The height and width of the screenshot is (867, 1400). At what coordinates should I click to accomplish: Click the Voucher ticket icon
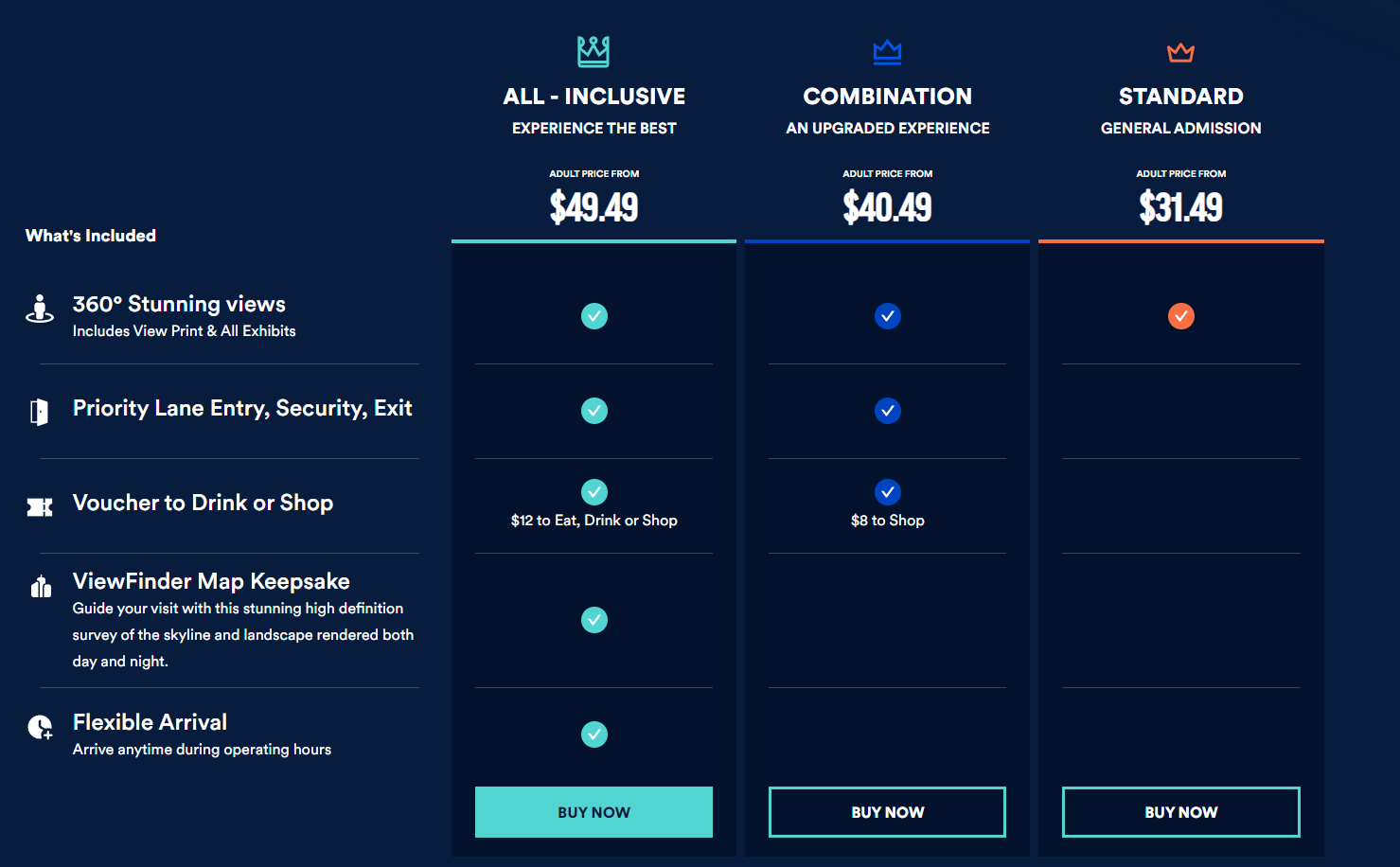(40, 507)
